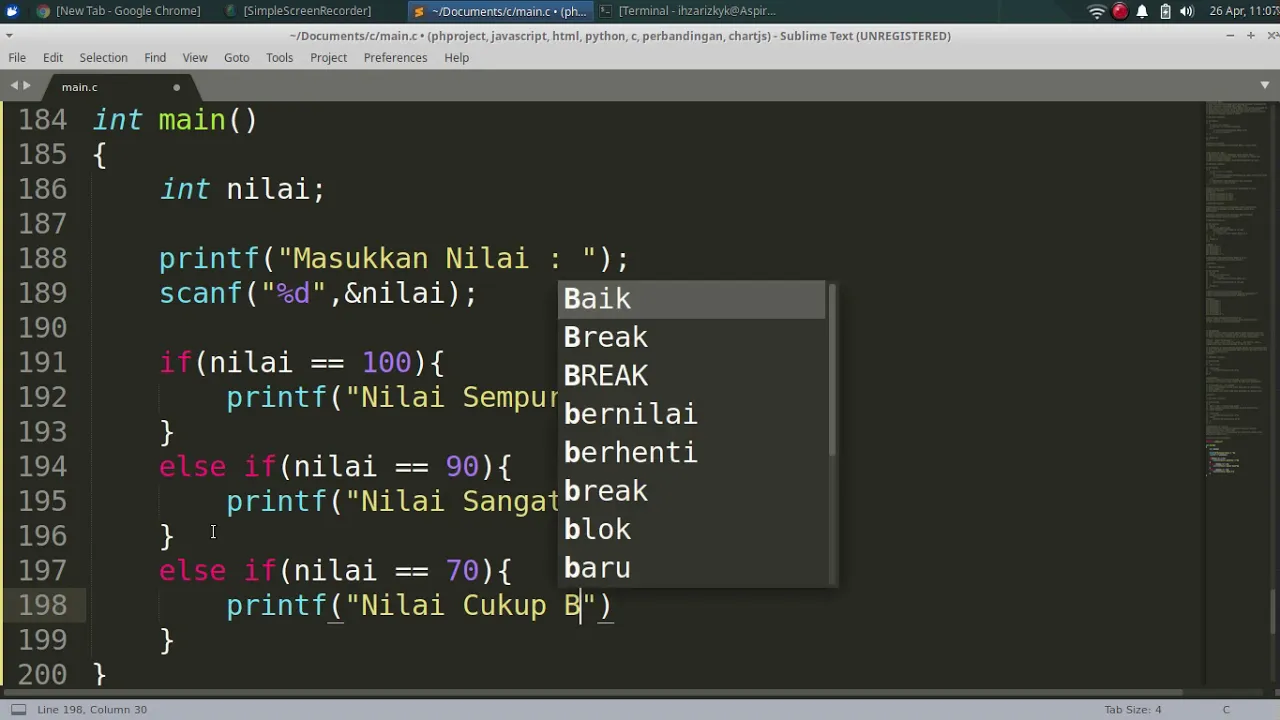Screen dimensions: 1280x720
Task: Click the scanf call on line 189
Action: [x=318, y=294]
